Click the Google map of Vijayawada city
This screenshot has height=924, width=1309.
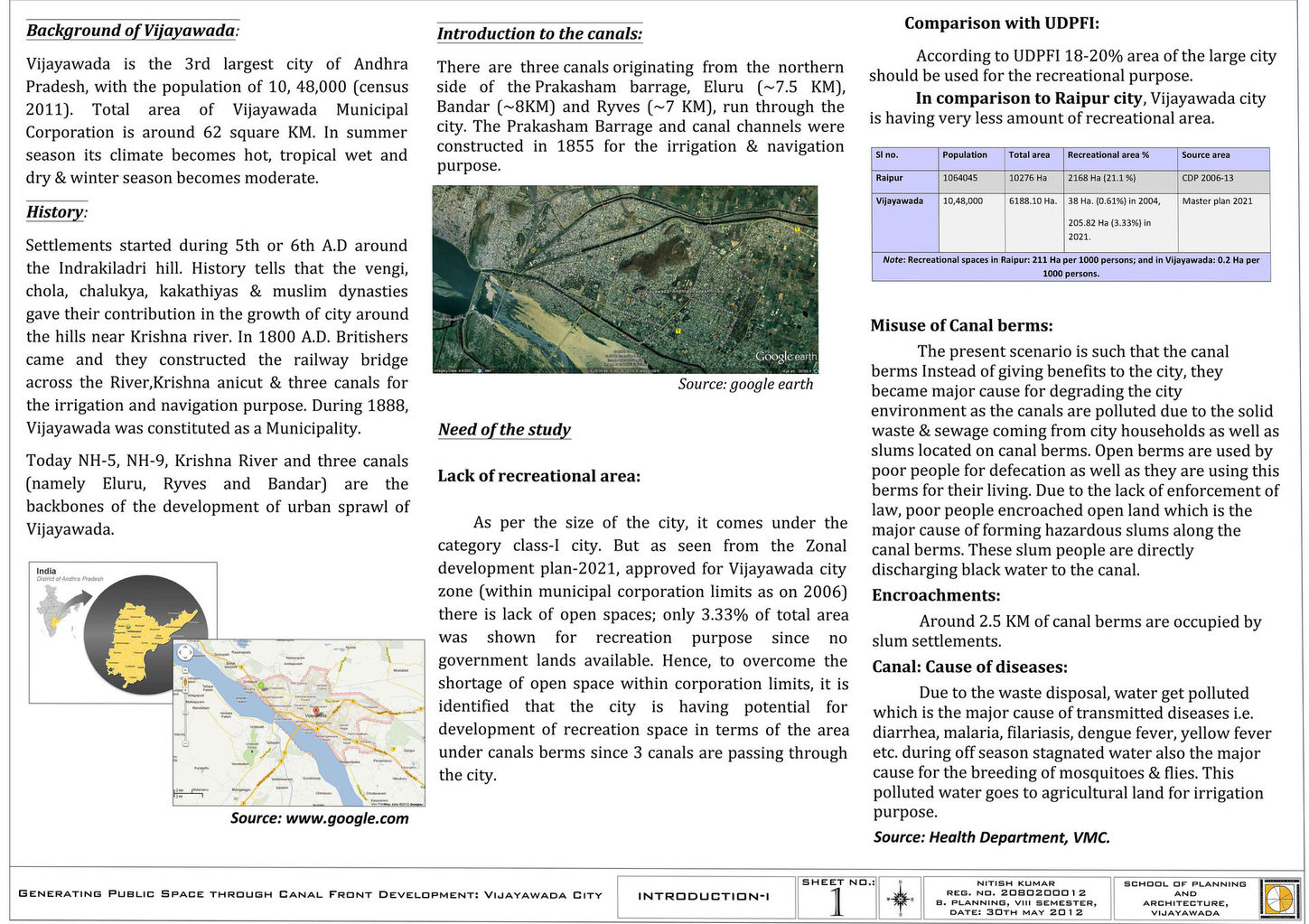click(299, 723)
